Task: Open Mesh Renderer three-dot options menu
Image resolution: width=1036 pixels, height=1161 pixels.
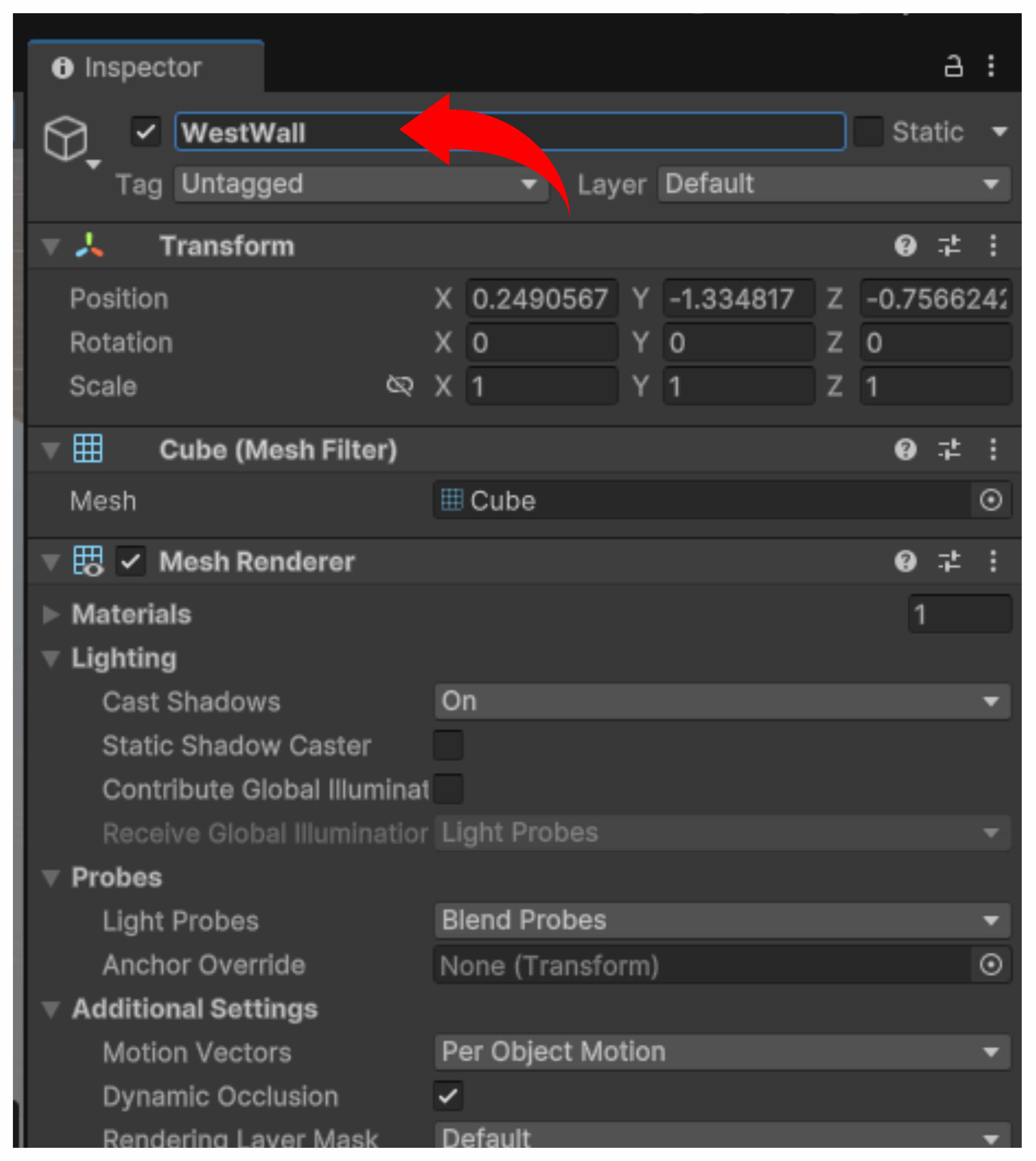Action: (x=993, y=562)
